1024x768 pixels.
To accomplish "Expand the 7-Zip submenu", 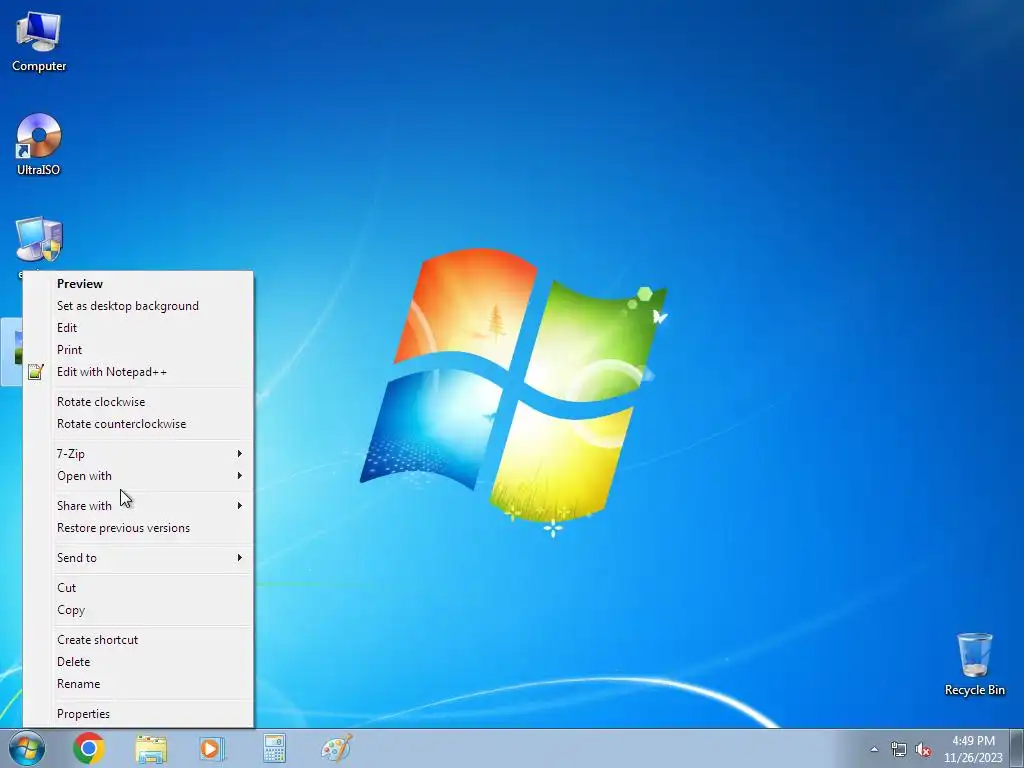I will point(138,454).
